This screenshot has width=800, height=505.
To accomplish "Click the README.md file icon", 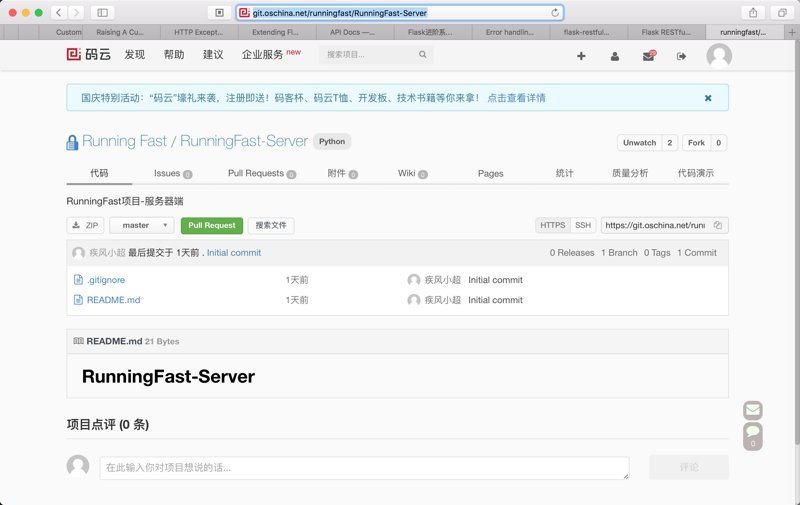I will tap(78, 299).
